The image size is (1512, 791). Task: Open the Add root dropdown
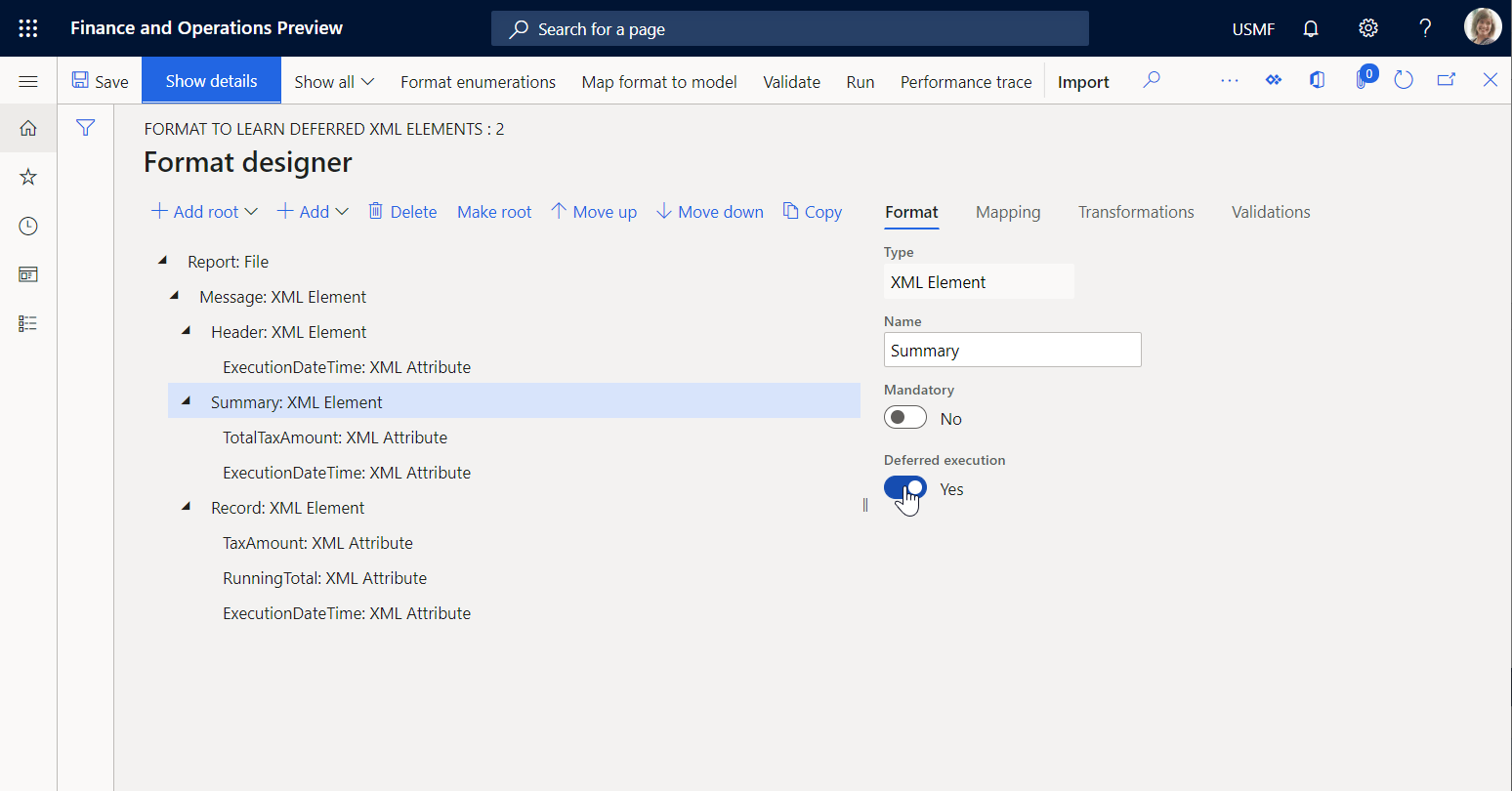click(204, 211)
